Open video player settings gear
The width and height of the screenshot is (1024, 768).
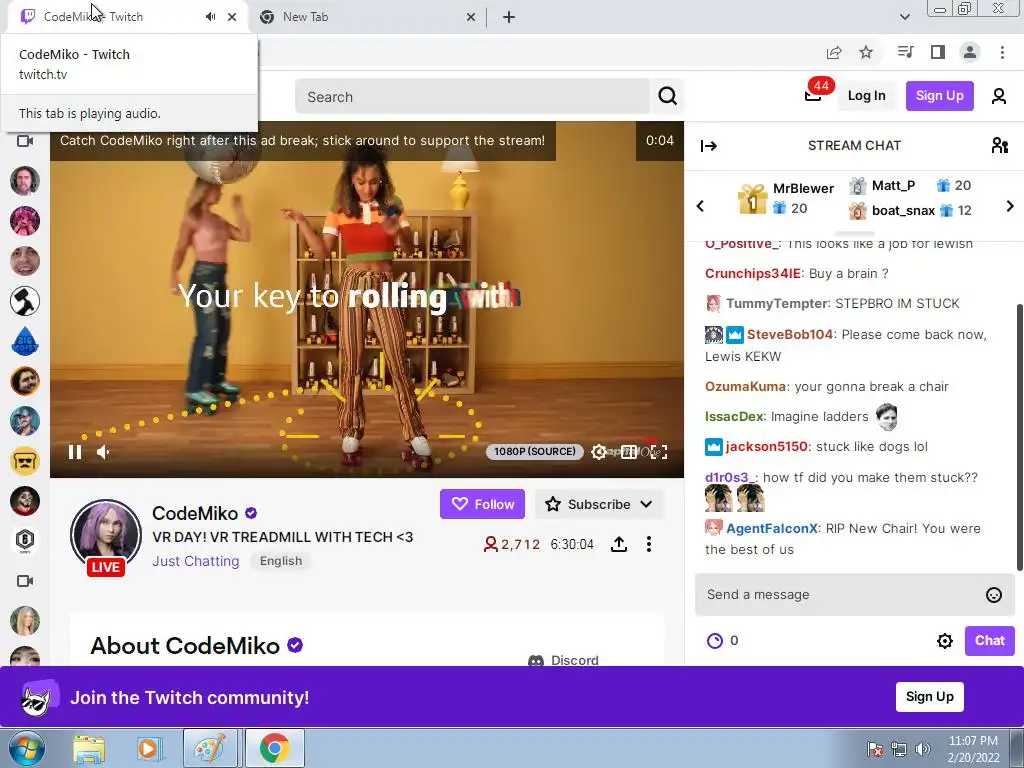point(598,452)
